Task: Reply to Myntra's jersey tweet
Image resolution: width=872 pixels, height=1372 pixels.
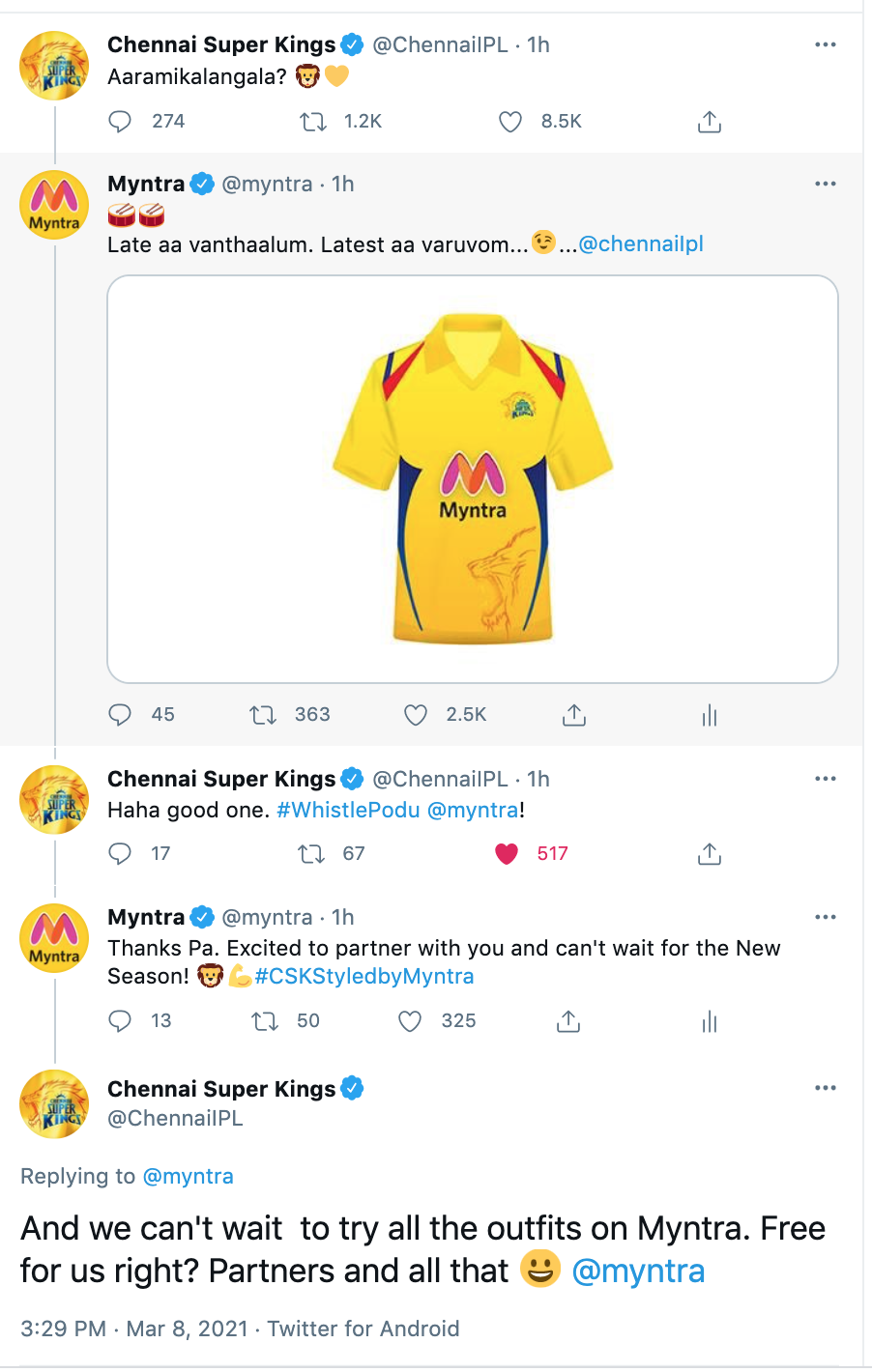Action: [120, 715]
